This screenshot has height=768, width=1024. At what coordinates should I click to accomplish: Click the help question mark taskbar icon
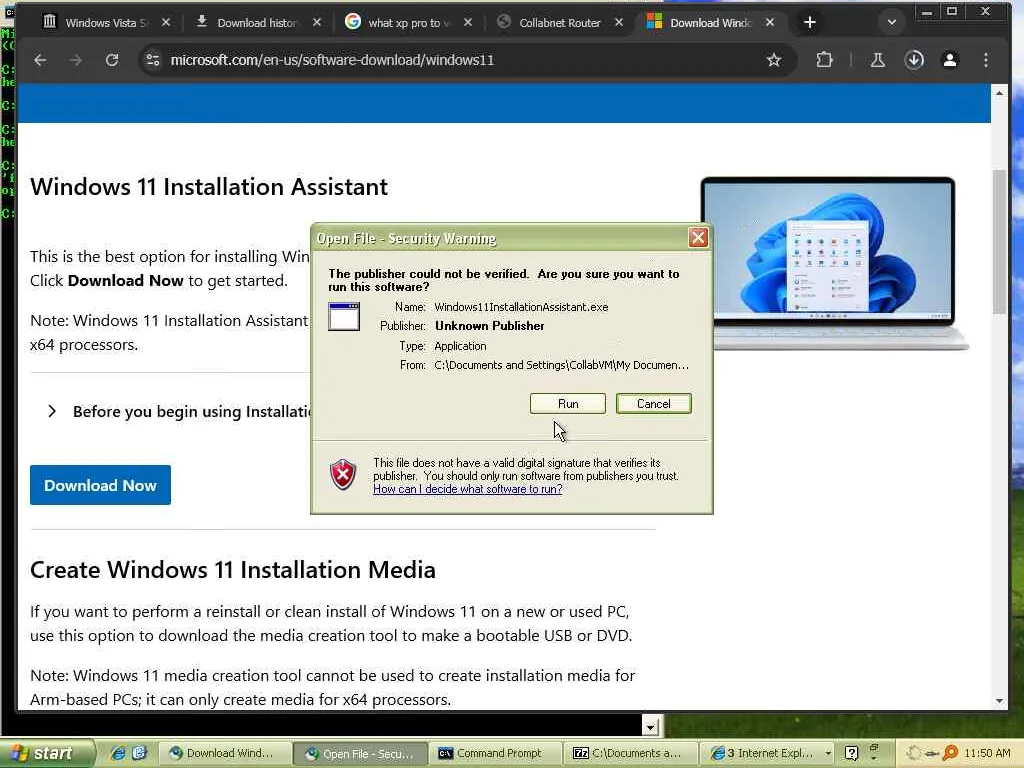click(851, 753)
